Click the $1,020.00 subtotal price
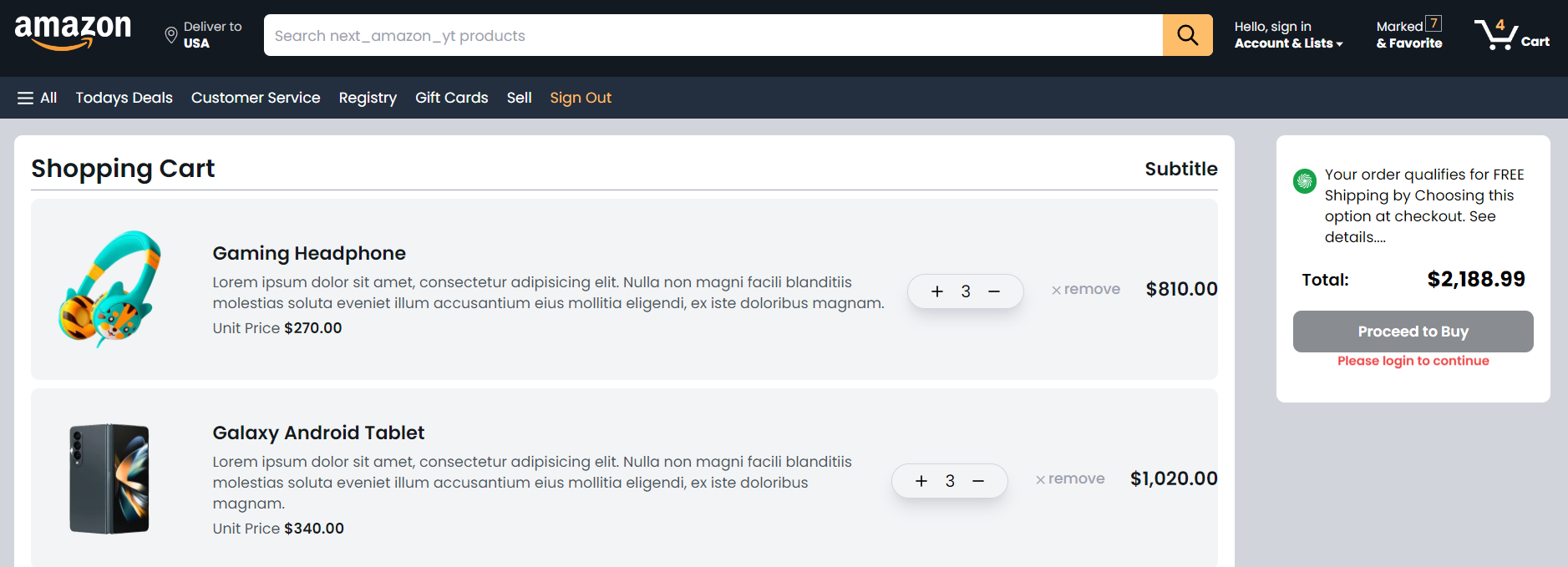Screen dimensions: 1568x567 pyautogui.click(x=1174, y=478)
